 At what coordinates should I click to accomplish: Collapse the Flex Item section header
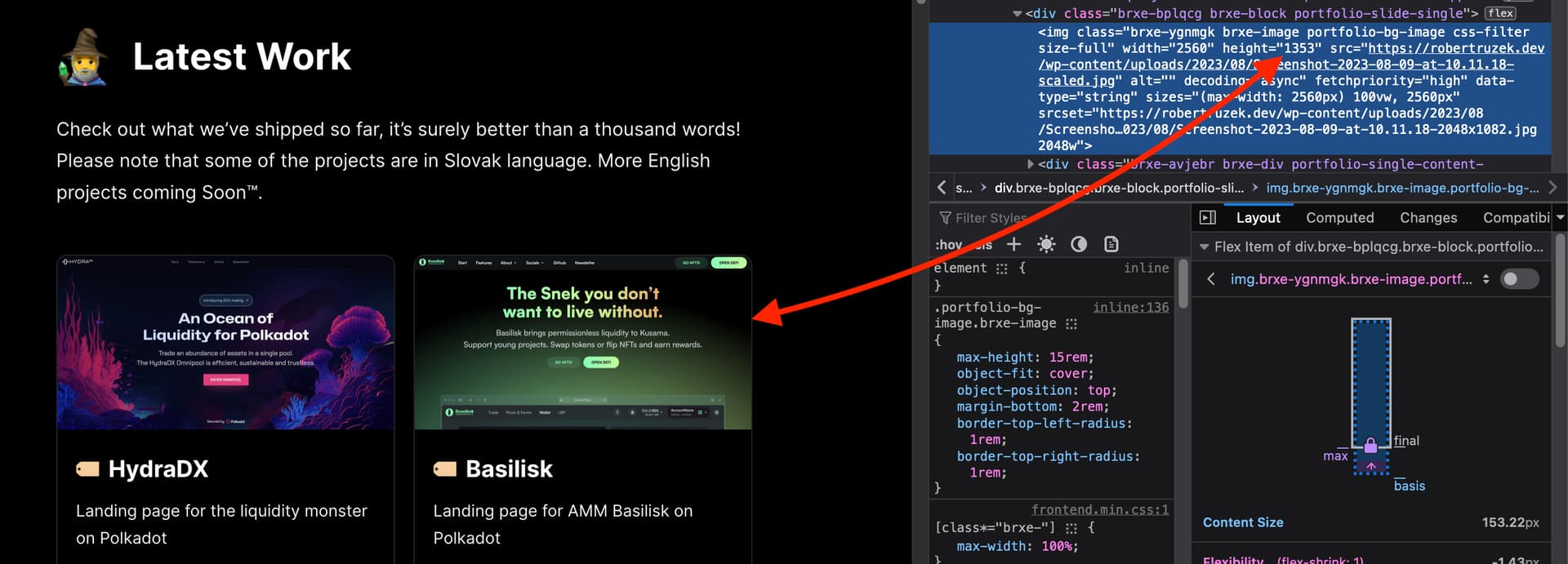[x=1204, y=246]
